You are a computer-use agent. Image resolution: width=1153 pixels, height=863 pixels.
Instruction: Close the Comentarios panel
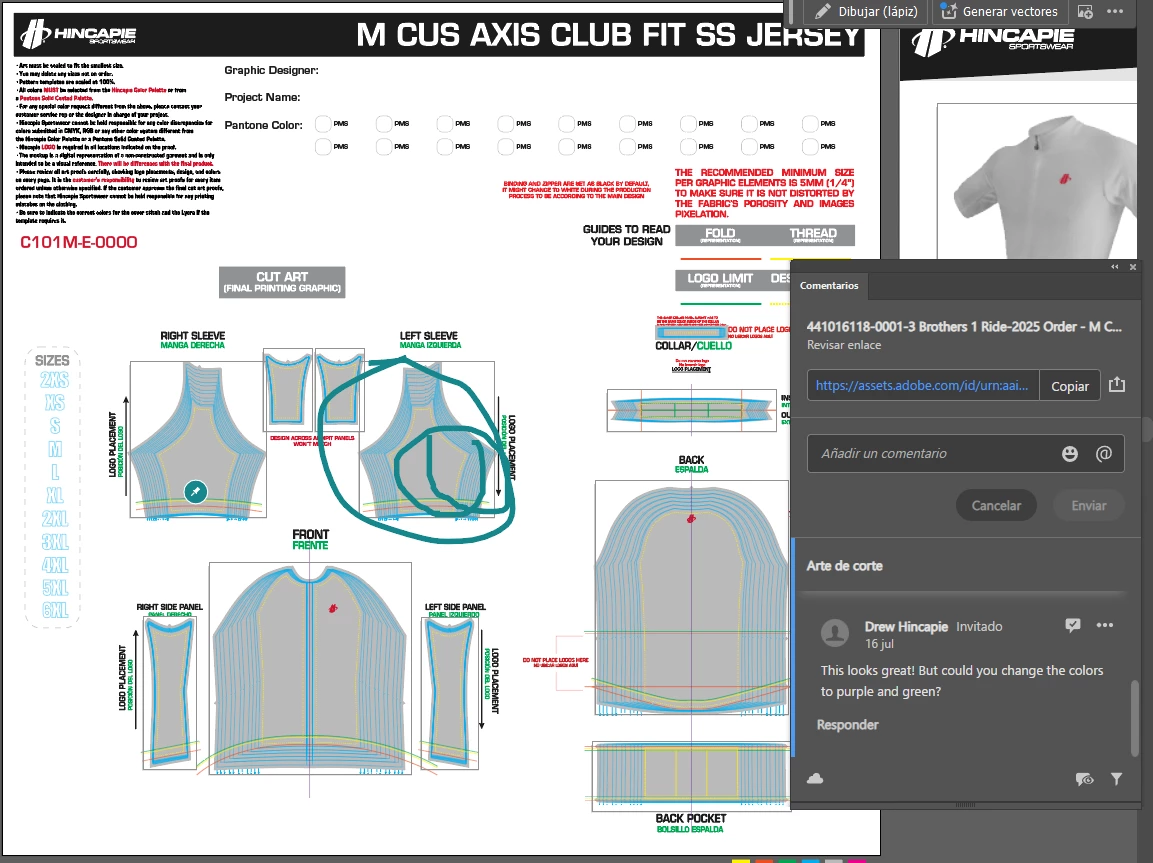click(x=1133, y=267)
